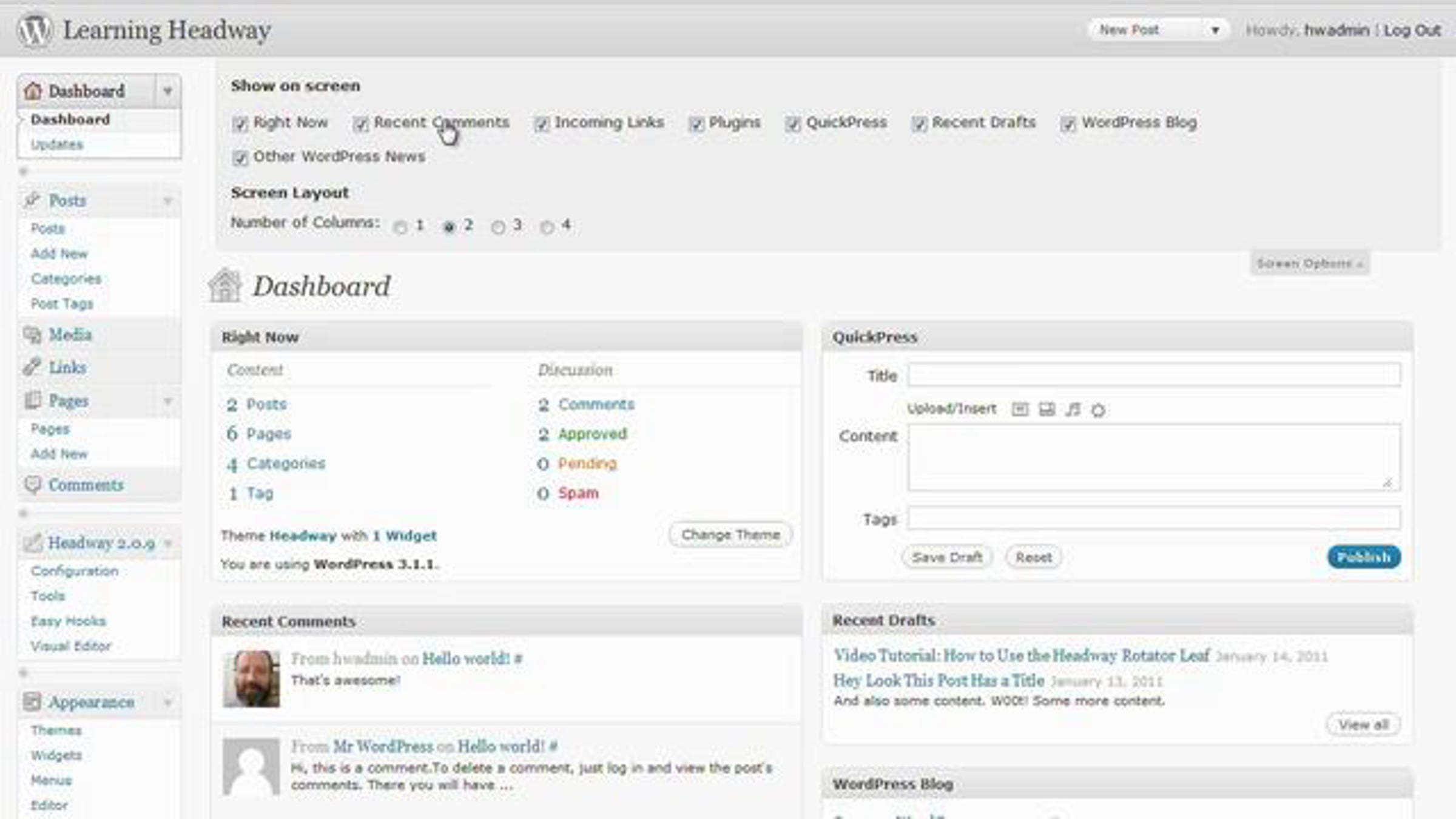Click the Change Theme button
Viewport: 1456px width, 819px height.
click(730, 534)
